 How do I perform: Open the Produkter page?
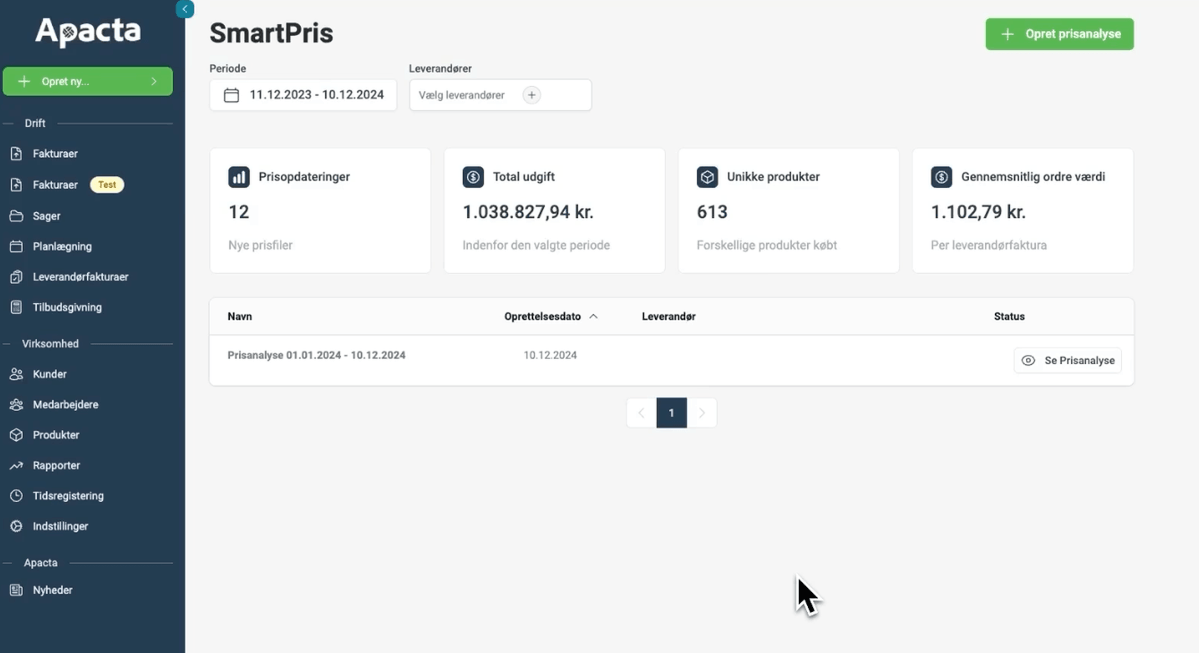click(56, 435)
